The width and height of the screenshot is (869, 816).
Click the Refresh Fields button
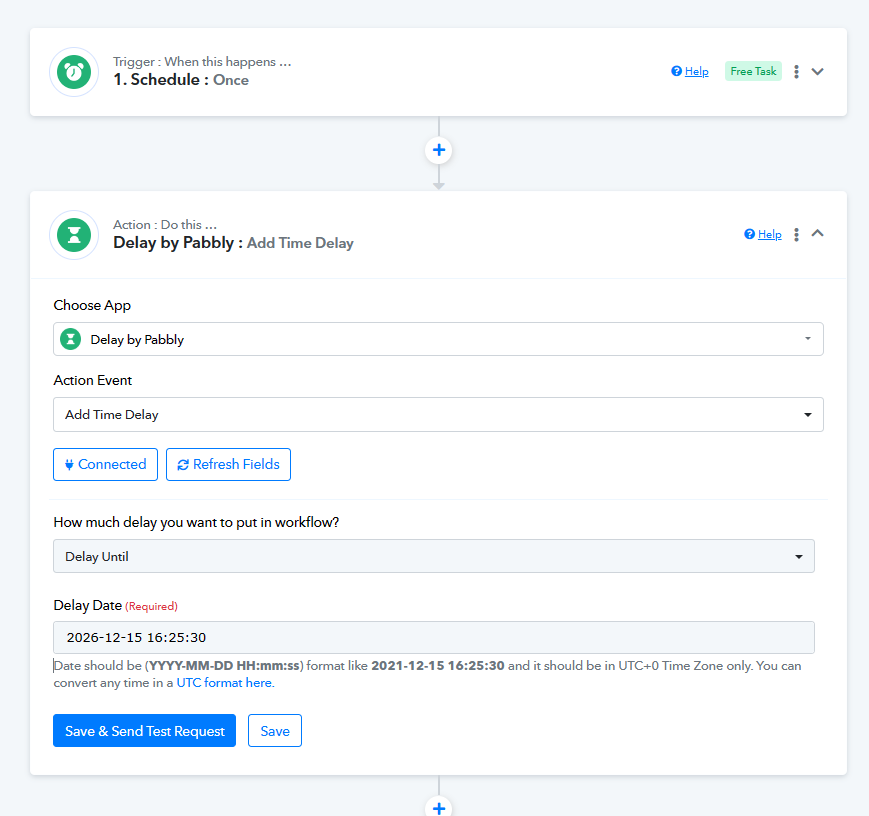(x=228, y=465)
